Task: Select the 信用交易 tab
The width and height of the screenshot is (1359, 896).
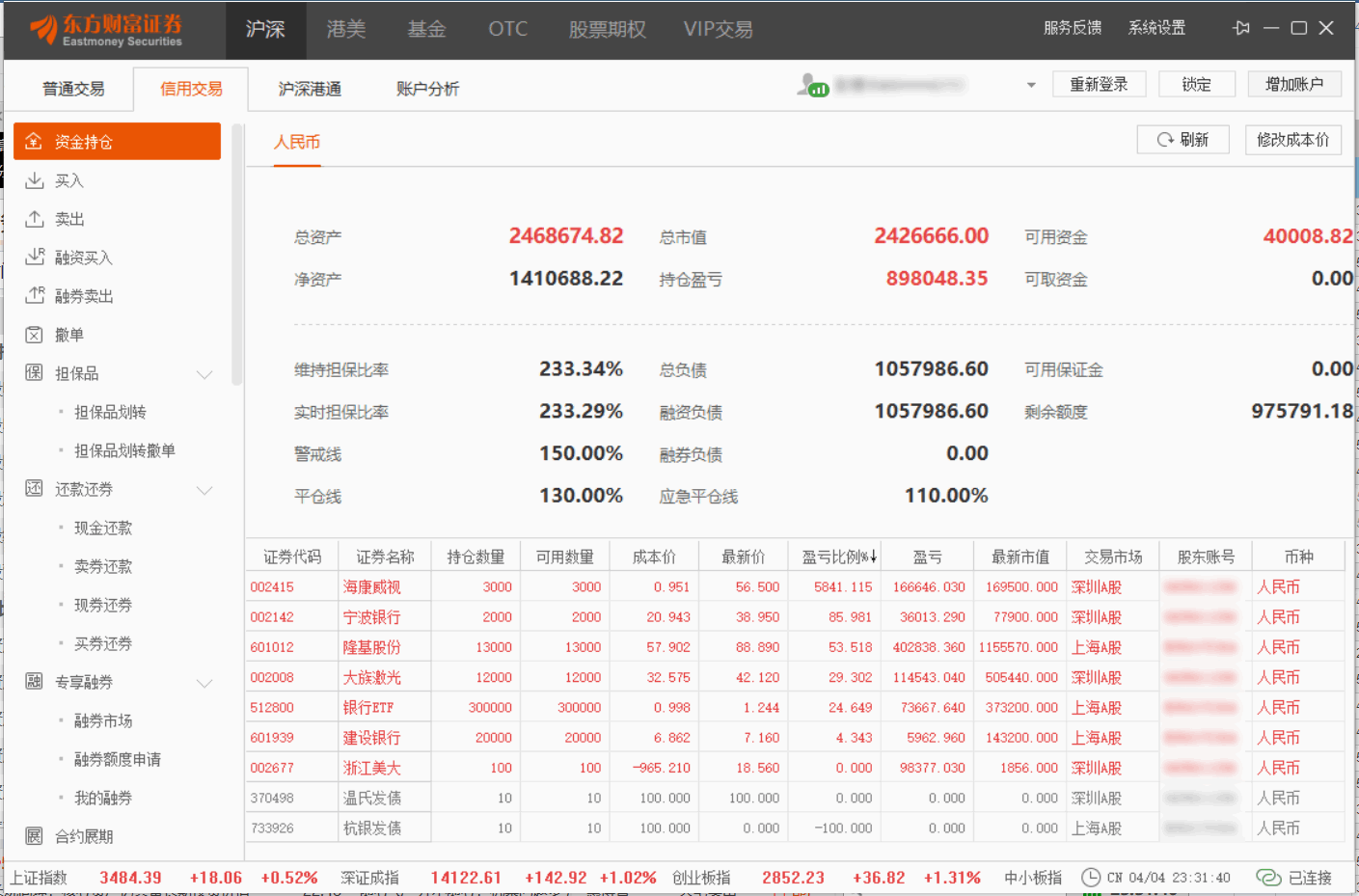Action: [191, 89]
